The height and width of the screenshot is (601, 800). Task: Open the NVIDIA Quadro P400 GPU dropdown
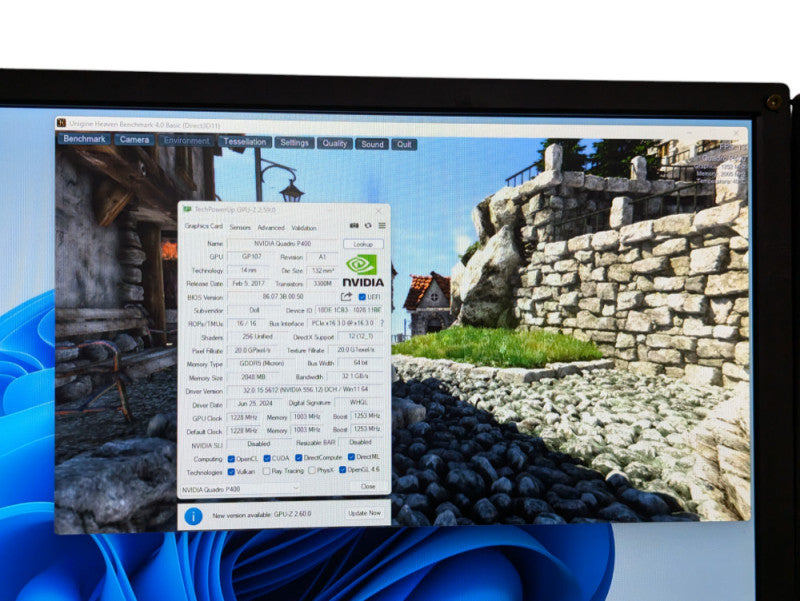tap(240, 489)
